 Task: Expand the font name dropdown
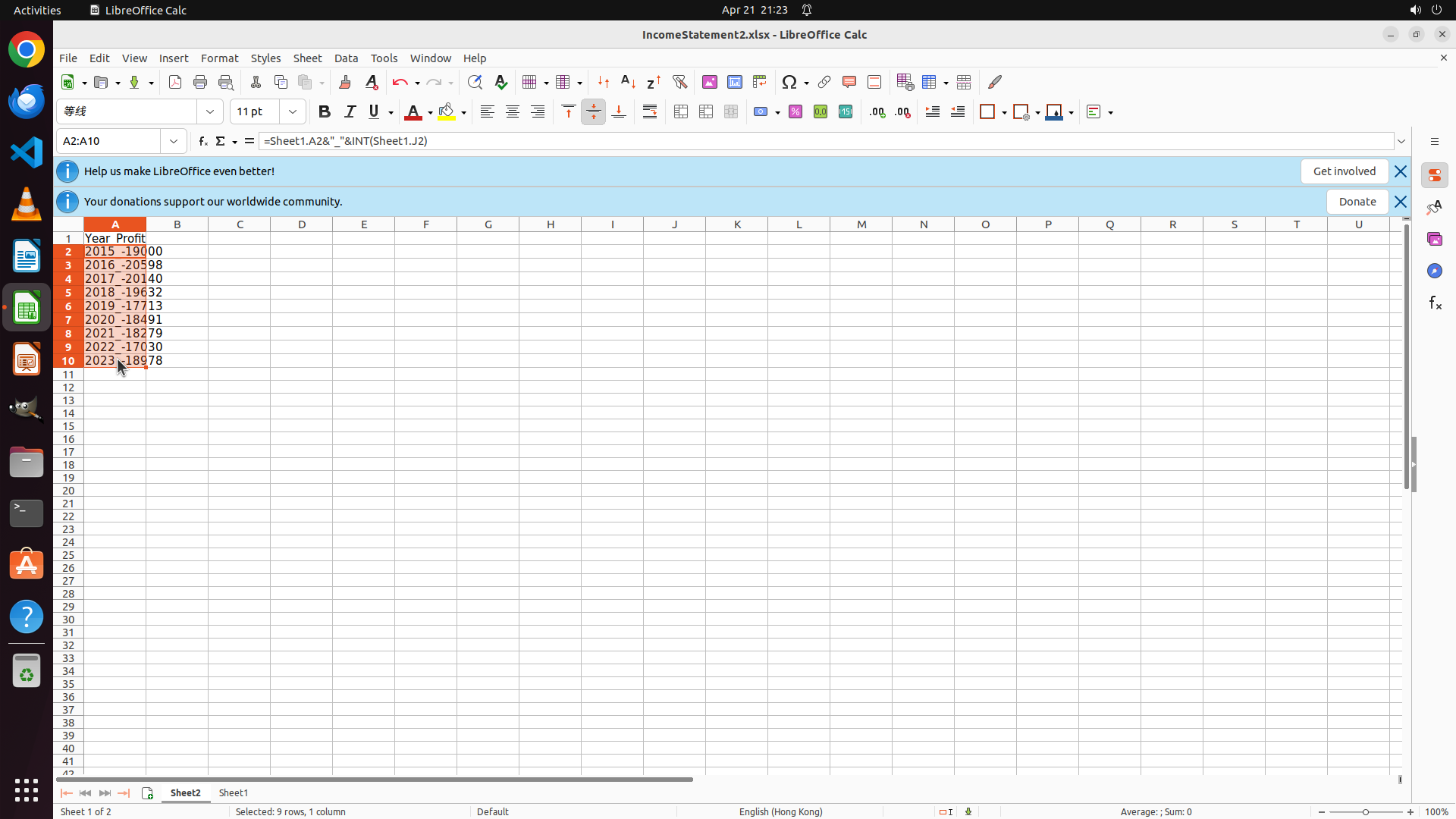pos(210,112)
